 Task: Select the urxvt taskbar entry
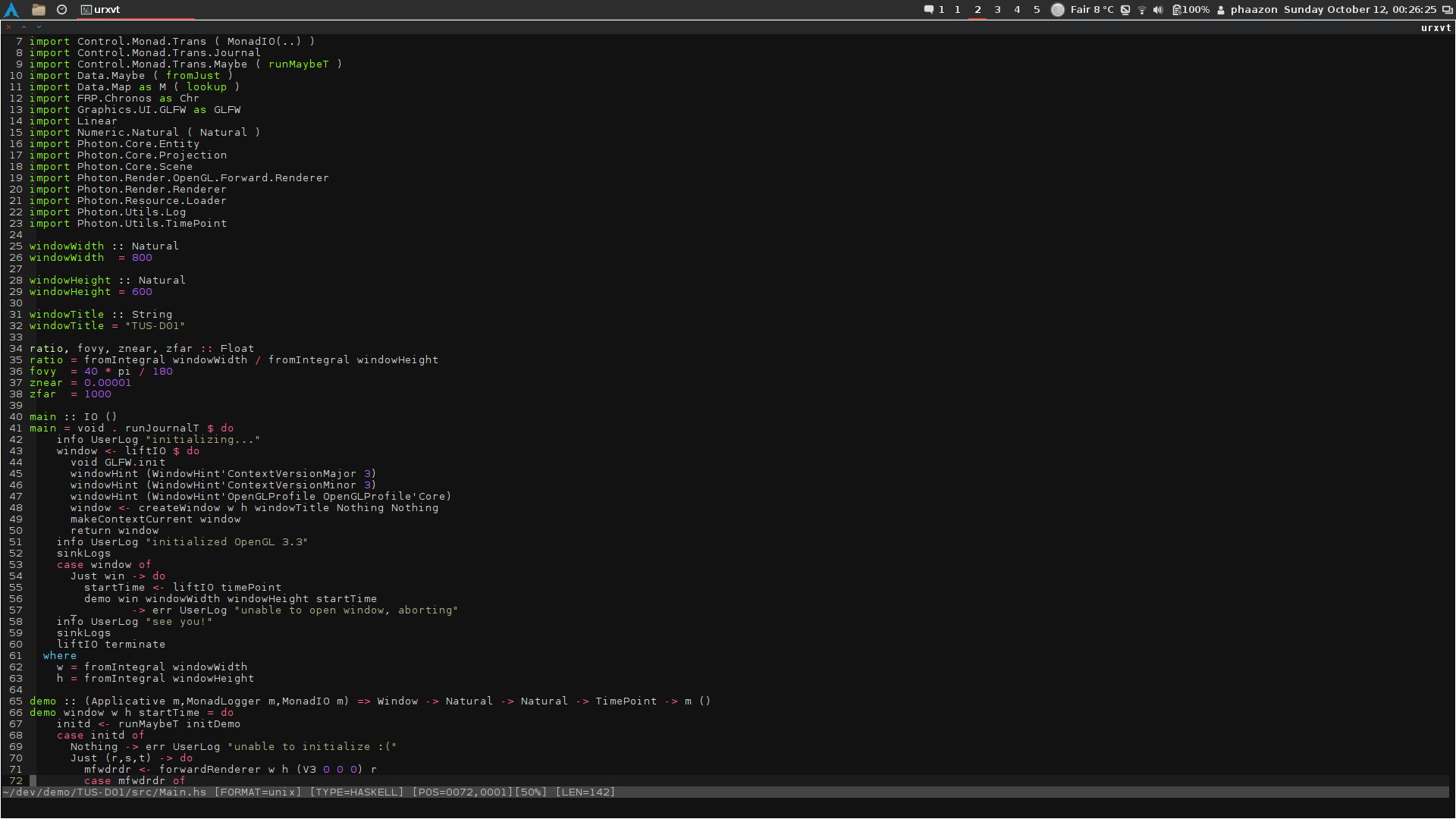(101, 10)
